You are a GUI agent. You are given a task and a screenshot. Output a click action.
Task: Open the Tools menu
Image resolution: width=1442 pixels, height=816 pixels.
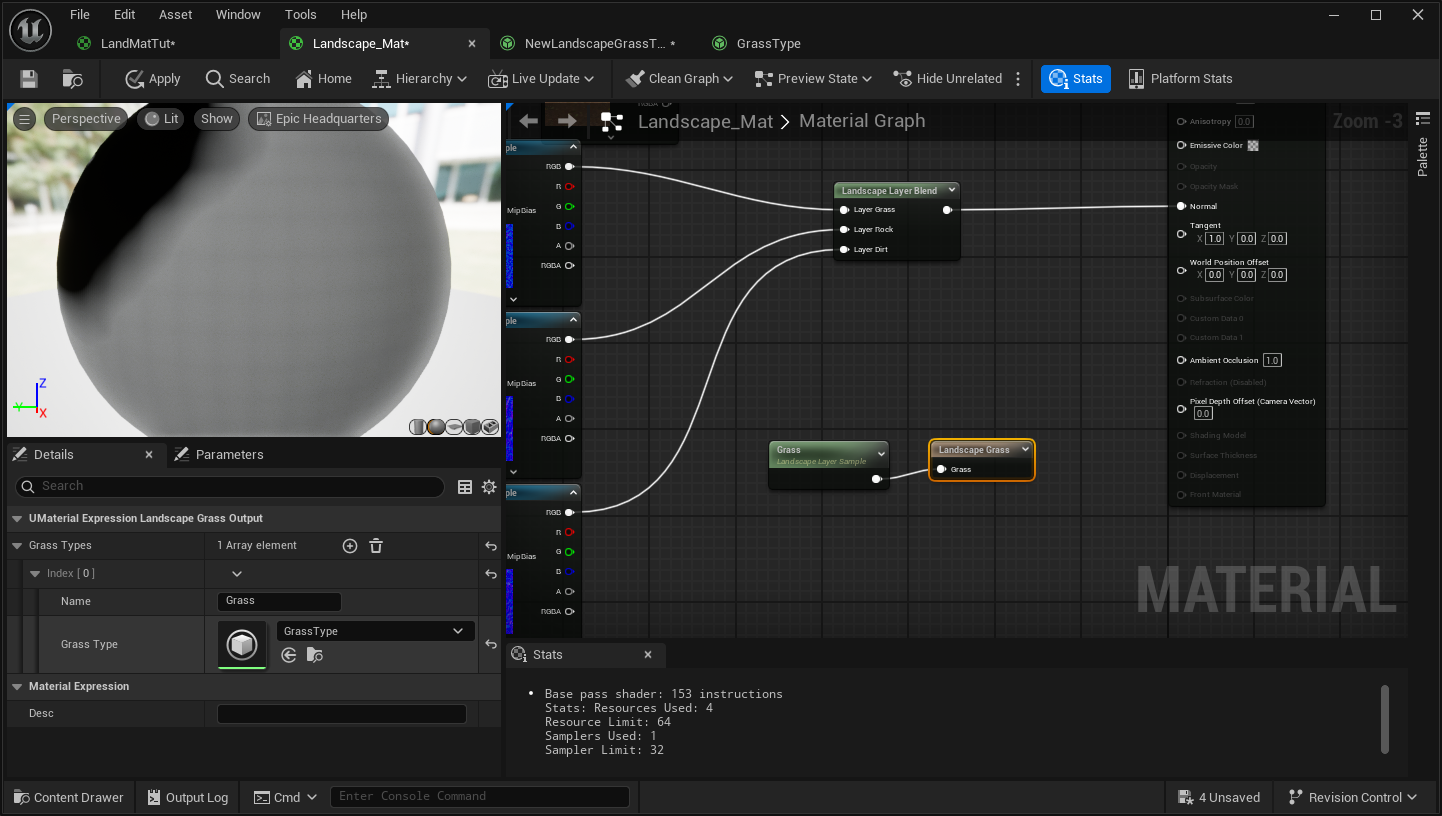pos(301,15)
